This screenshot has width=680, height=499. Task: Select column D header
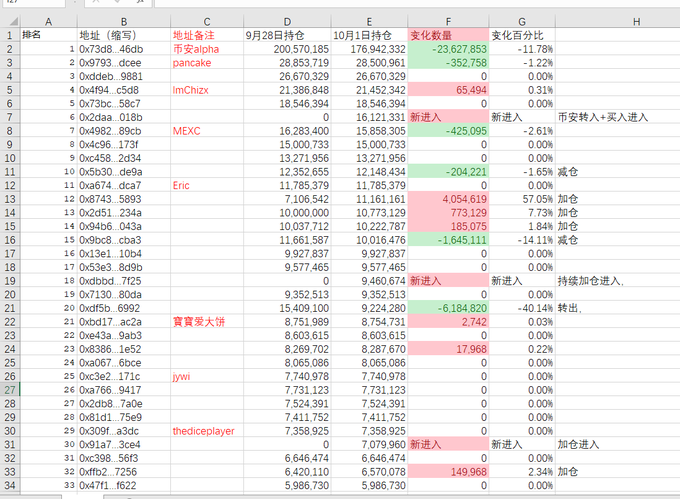click(287, 21)
